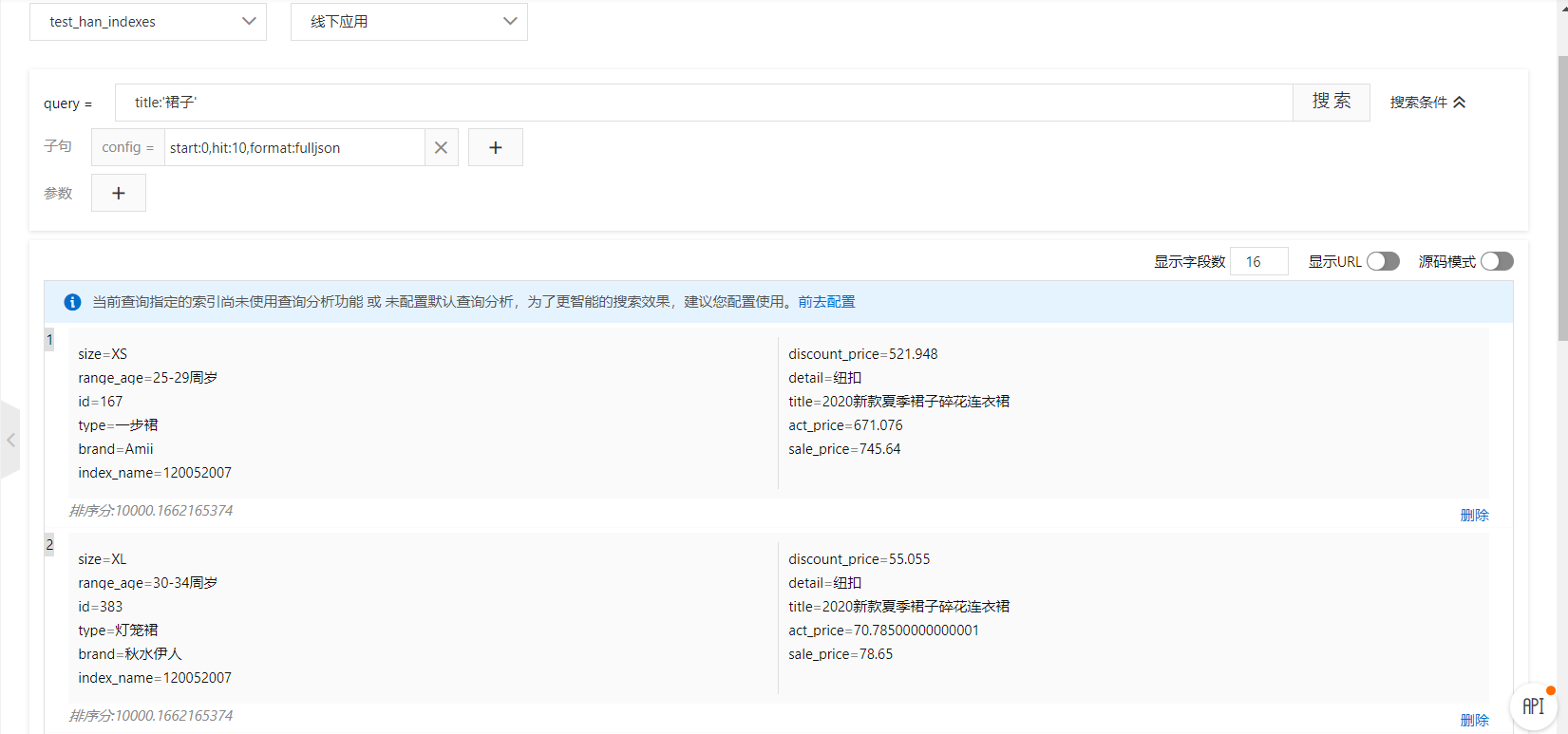Click the info icon in the blue notice

tap(72, 302)
